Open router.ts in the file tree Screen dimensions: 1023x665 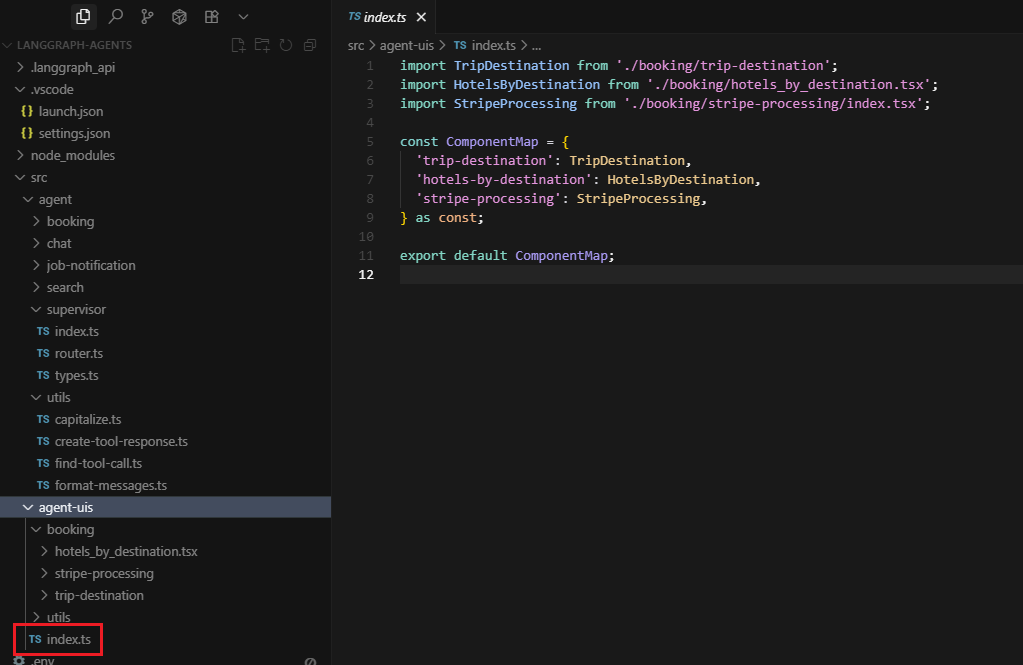point(78,353)
